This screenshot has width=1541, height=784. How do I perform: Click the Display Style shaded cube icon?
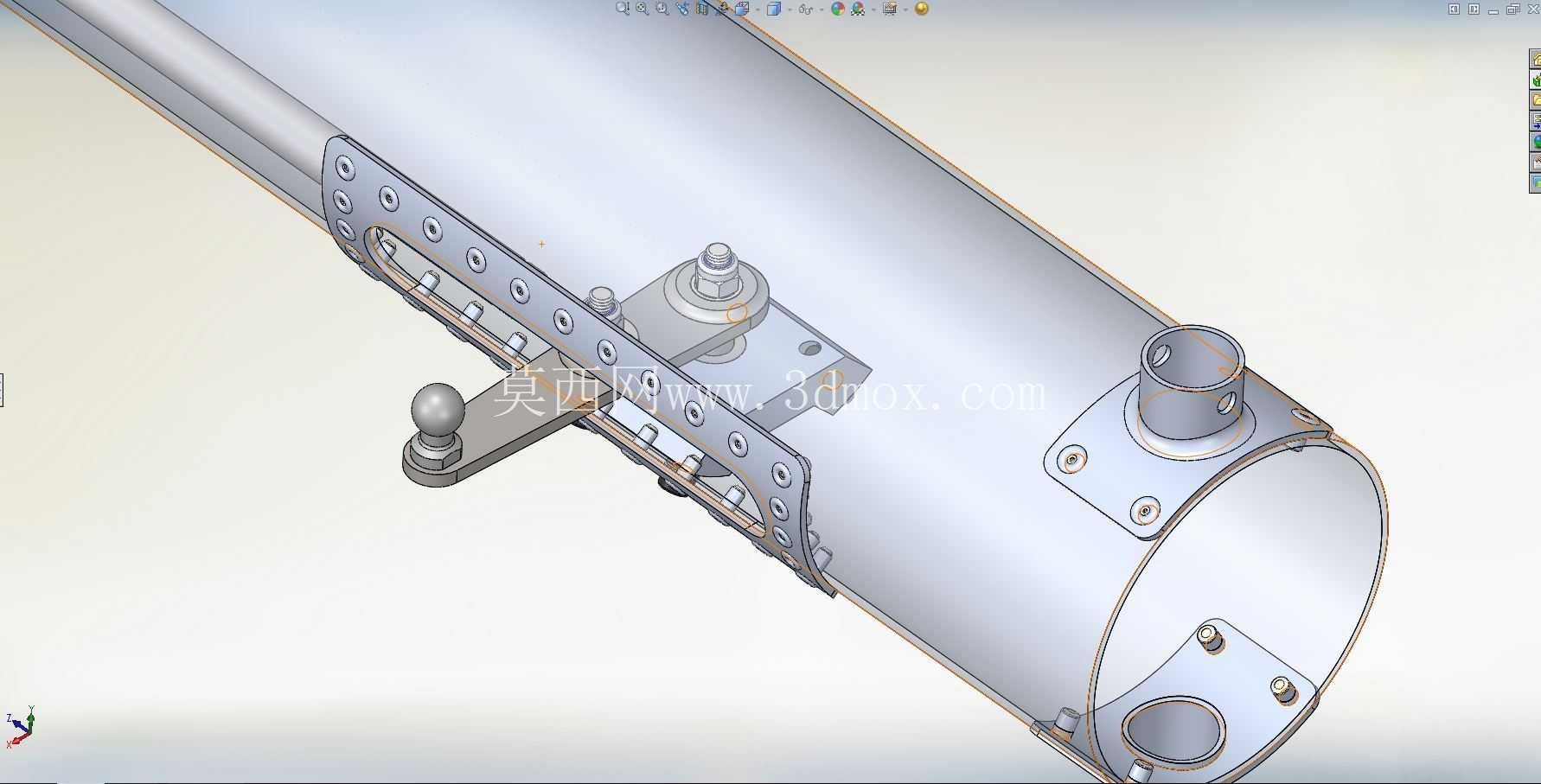click(774, 9)
